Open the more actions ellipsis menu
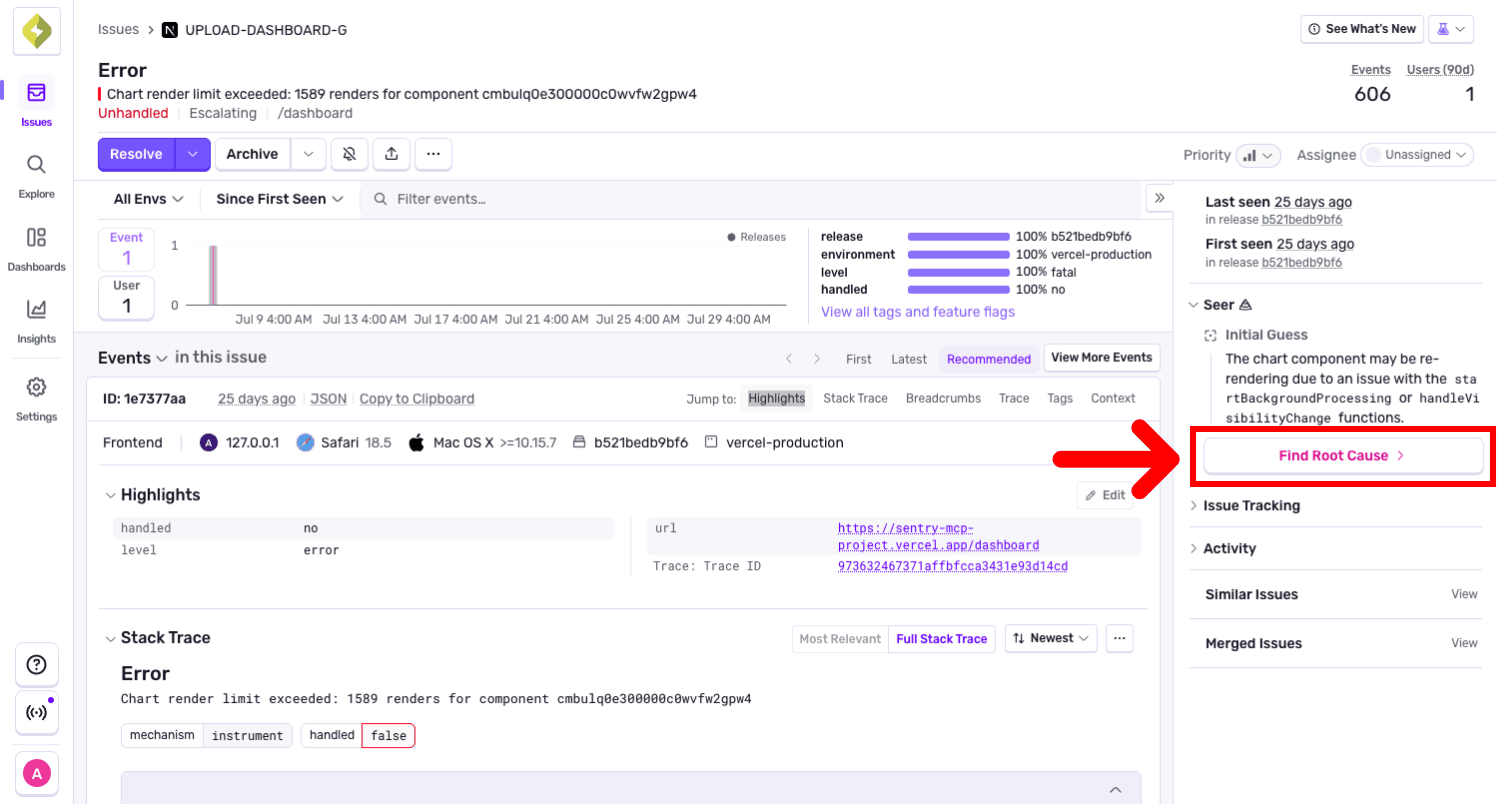 433,154
